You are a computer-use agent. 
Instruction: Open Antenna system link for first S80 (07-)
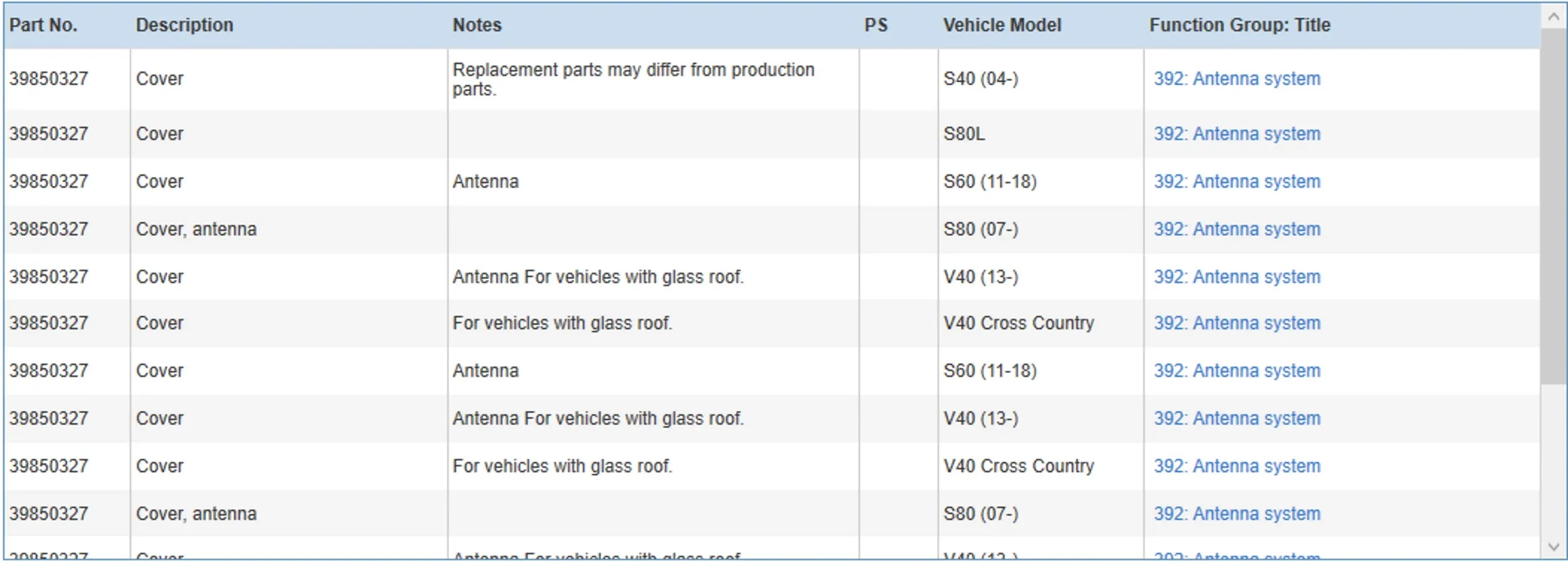1237,229
